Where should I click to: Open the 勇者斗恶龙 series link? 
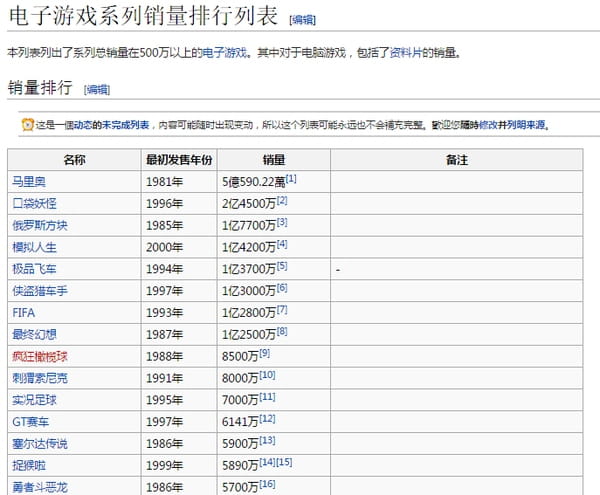pos(40,487)
